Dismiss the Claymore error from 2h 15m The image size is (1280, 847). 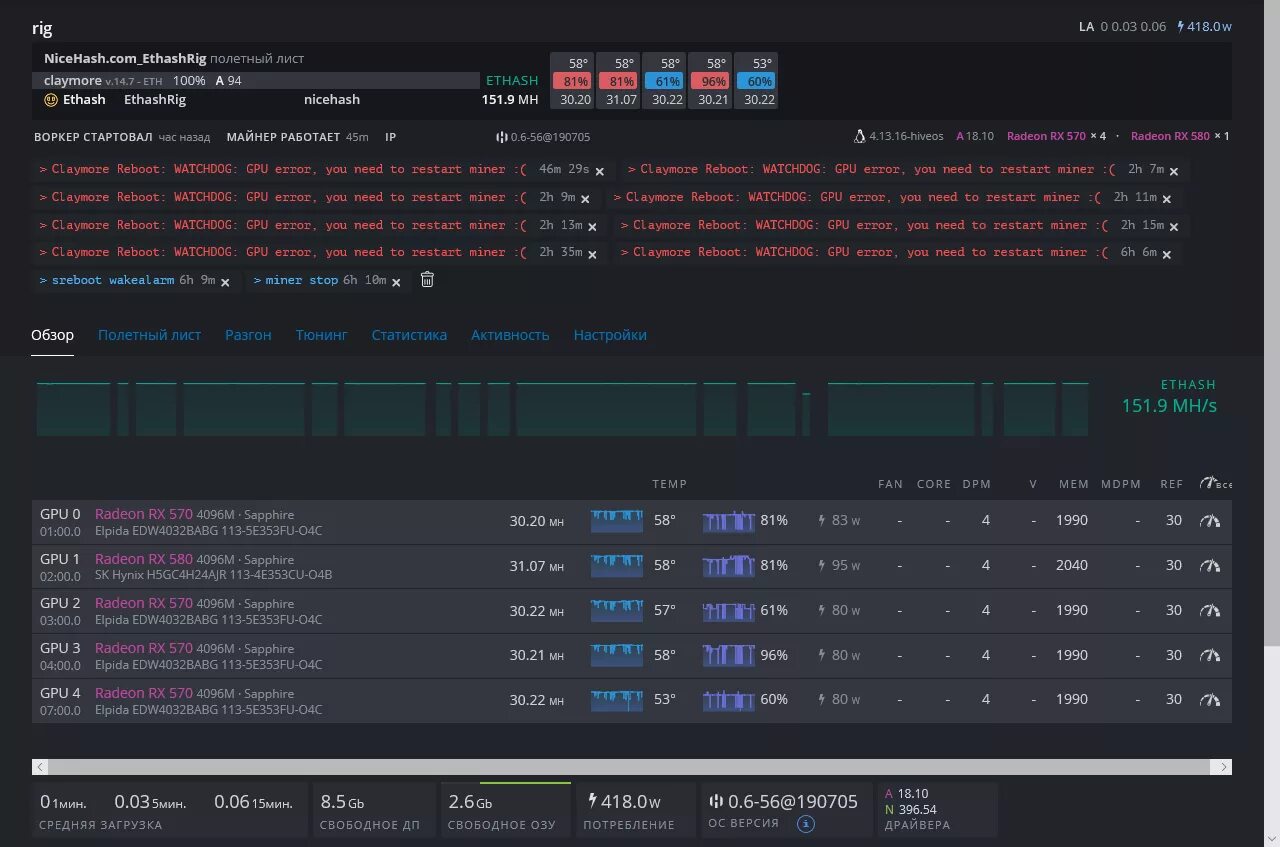1174,227
